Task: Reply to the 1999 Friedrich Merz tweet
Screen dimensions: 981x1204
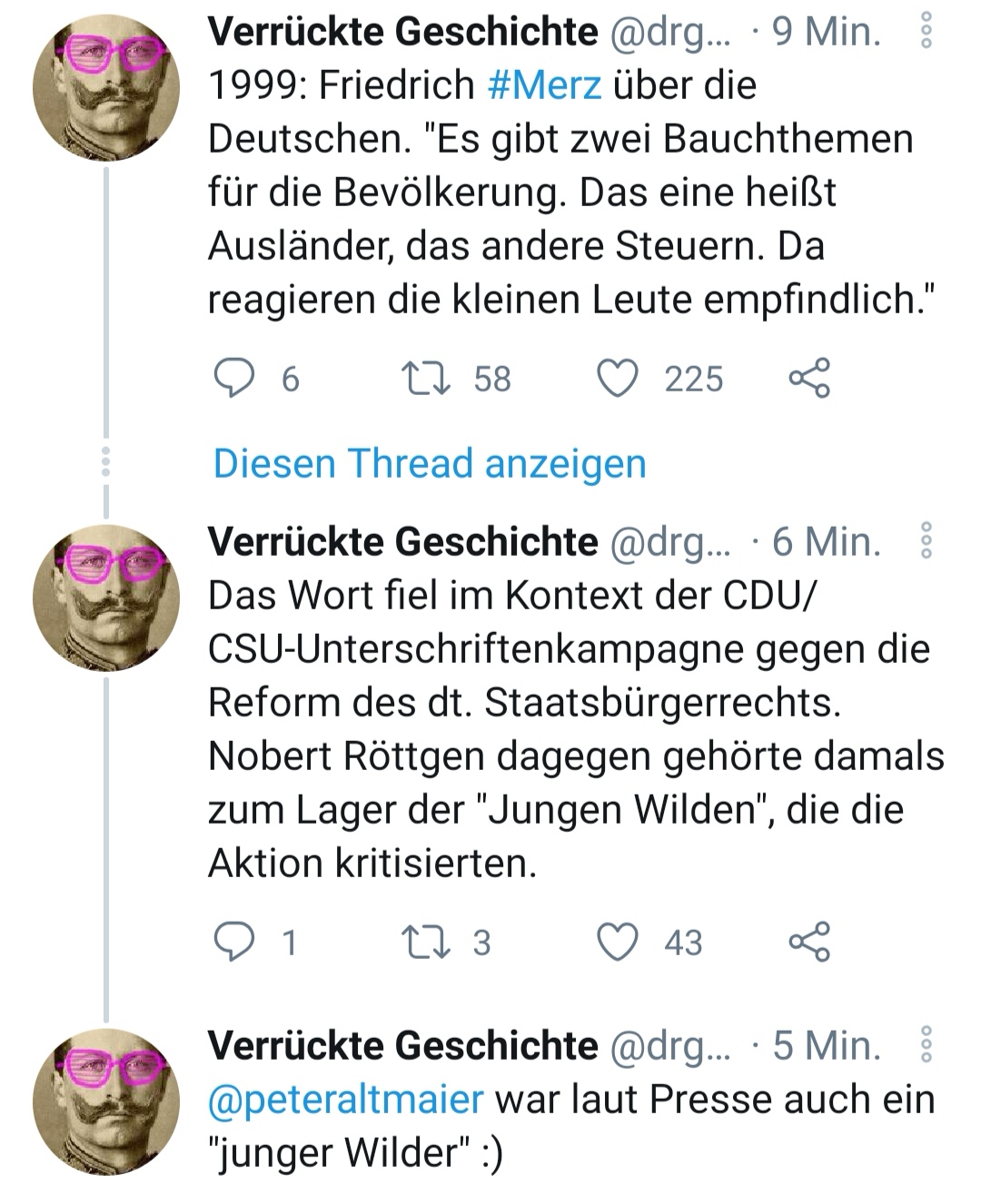Action: [x=234, y=379]
